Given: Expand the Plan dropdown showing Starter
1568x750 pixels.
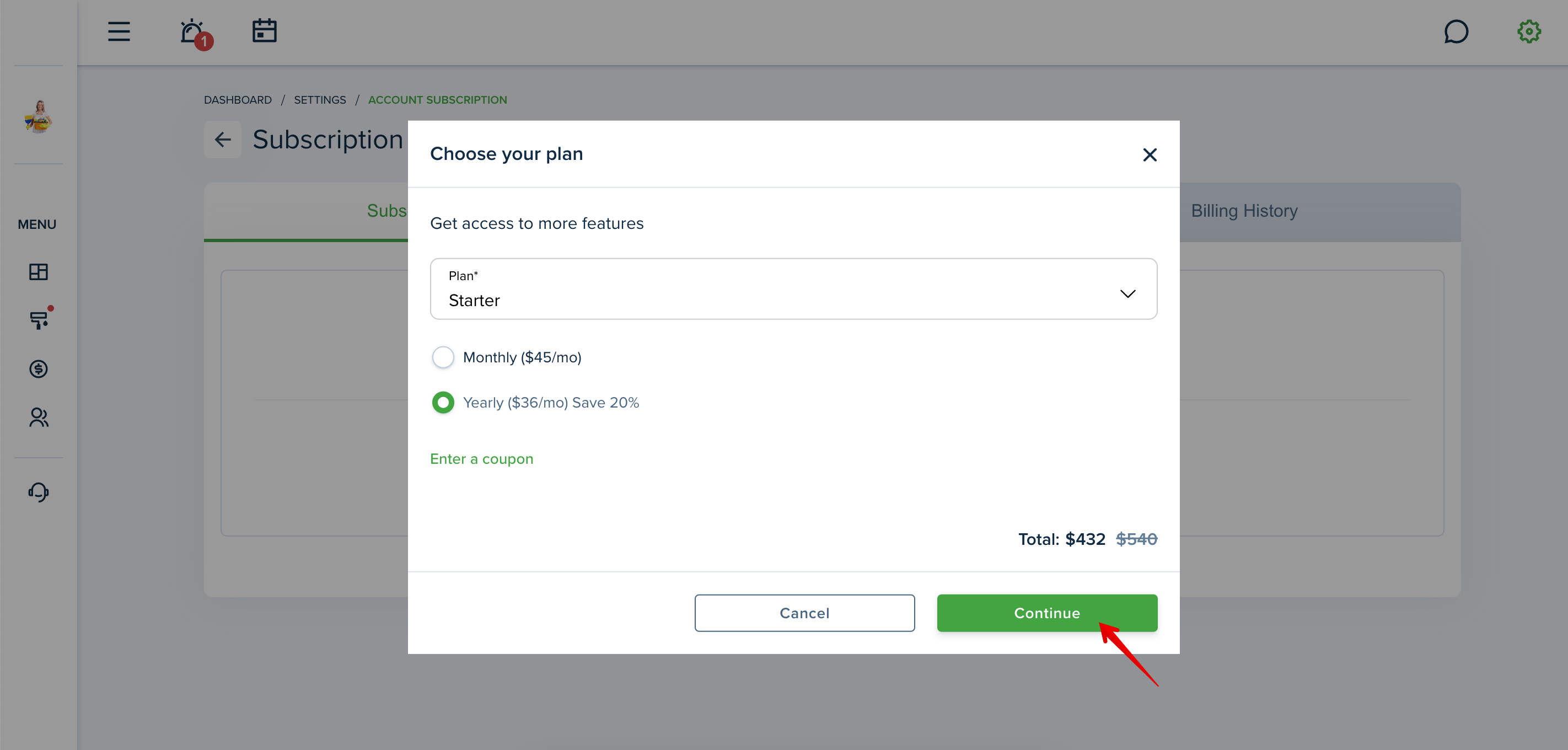Looking at the screenshot, I should click(x=793, y=288).
